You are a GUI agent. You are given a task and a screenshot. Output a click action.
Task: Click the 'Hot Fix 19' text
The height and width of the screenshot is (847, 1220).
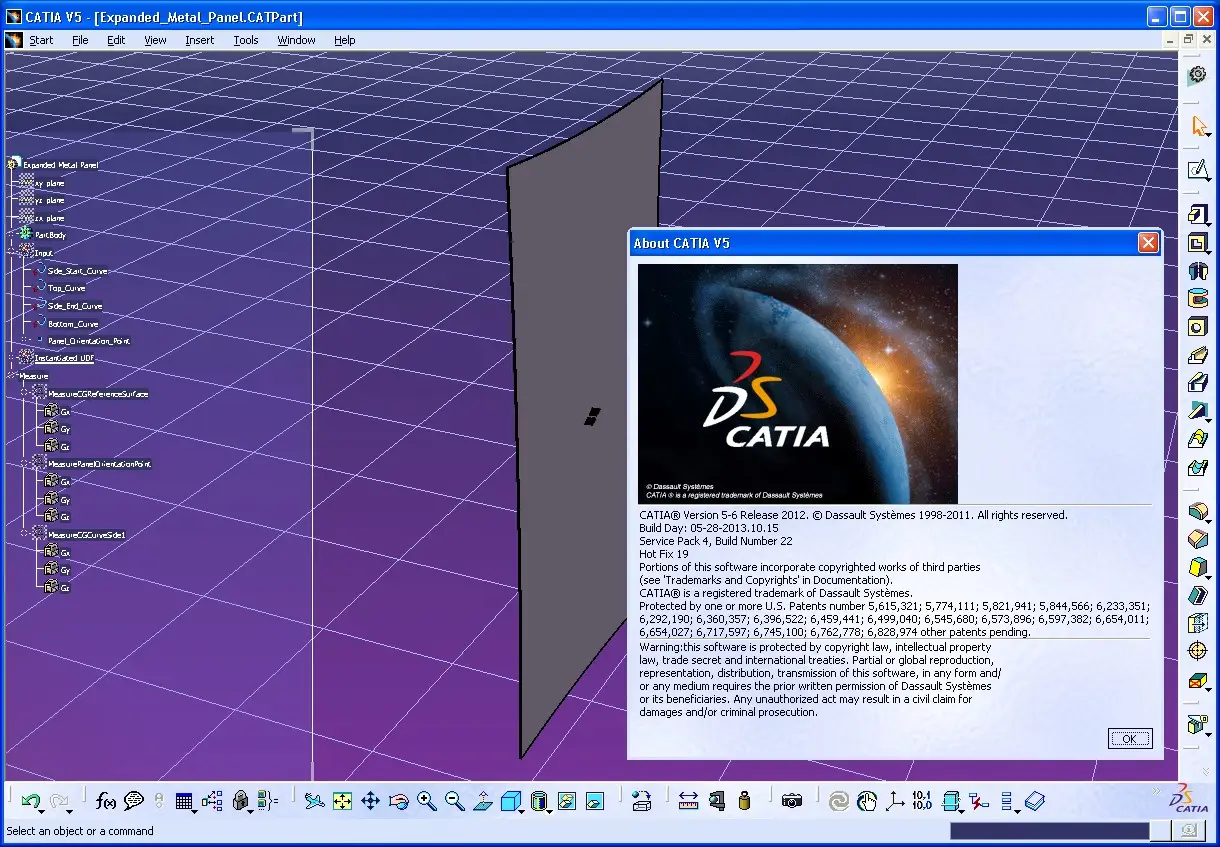click(664, 554)
